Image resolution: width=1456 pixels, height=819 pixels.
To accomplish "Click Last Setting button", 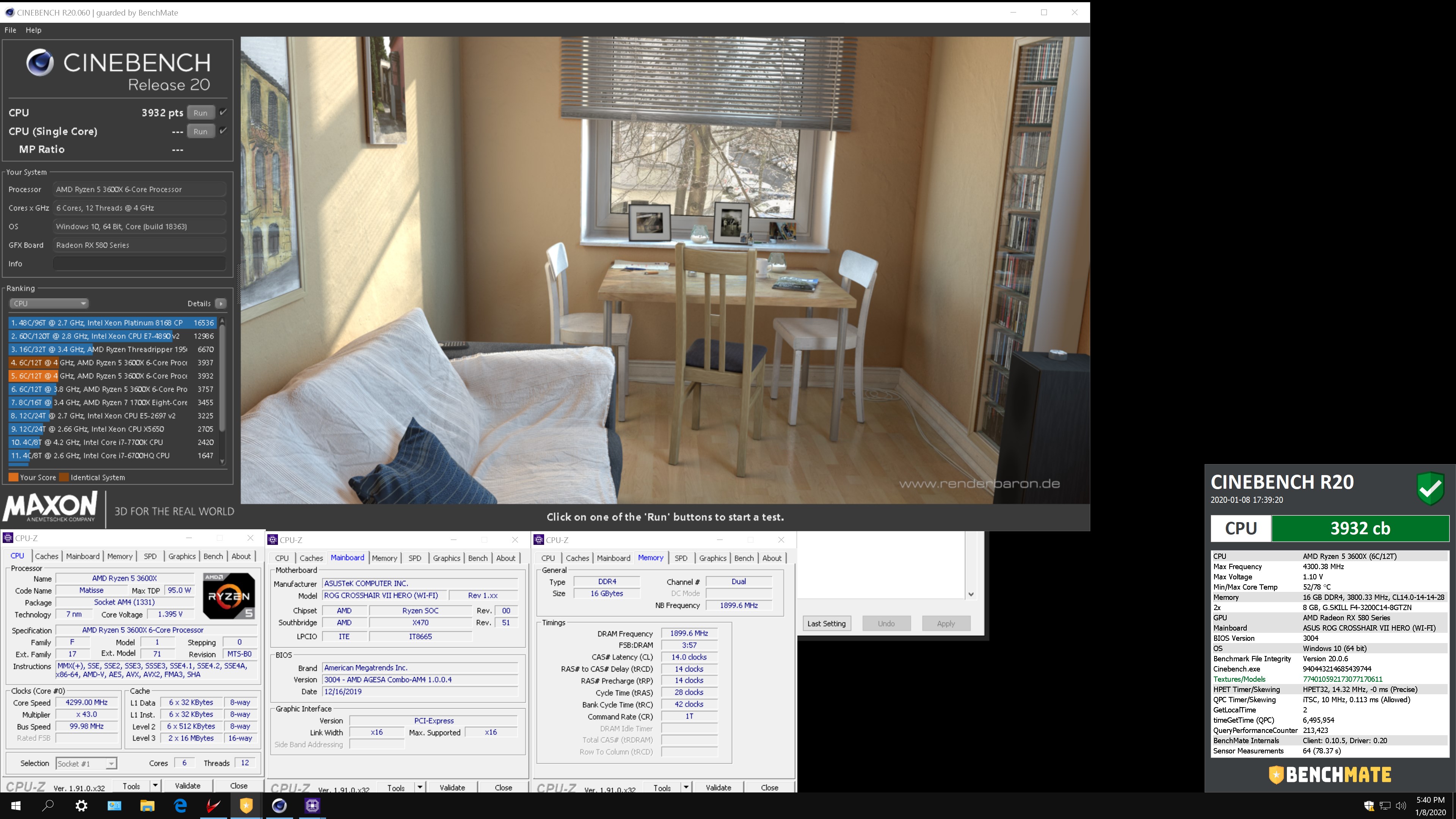I will coord(826,623).
